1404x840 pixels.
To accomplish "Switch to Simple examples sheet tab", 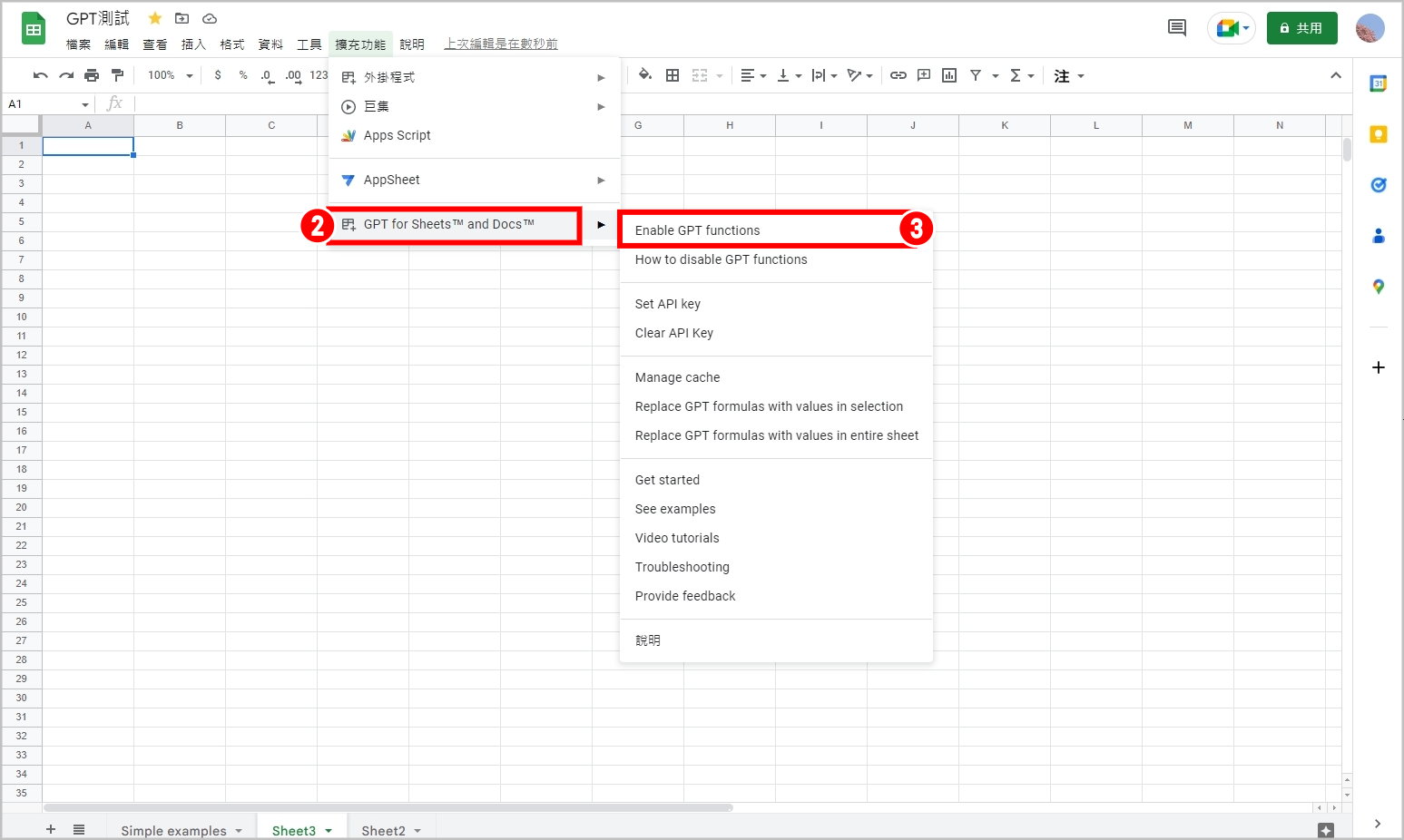I will (x=173, y=830).
